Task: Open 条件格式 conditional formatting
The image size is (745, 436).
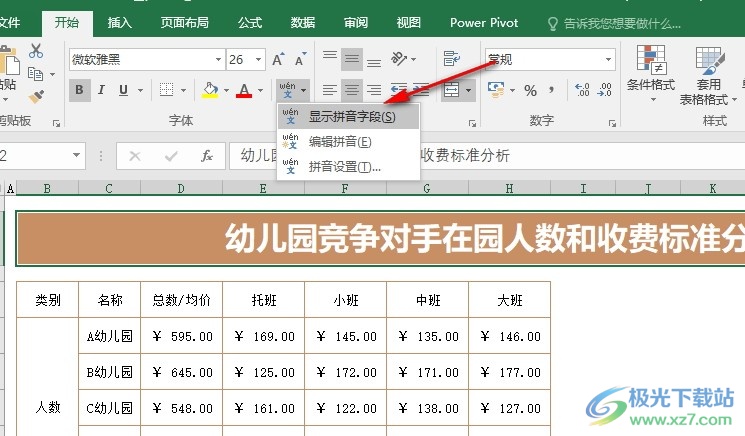Action: 650,74
